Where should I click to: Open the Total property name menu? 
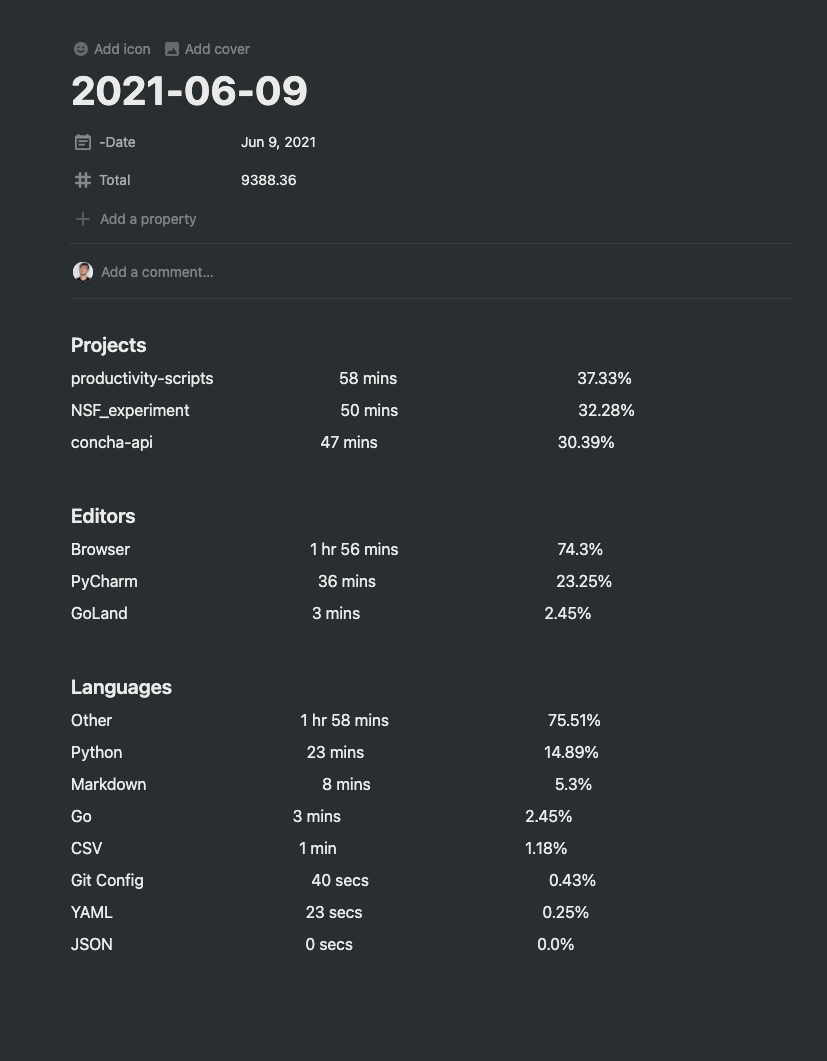click(114, 180)
